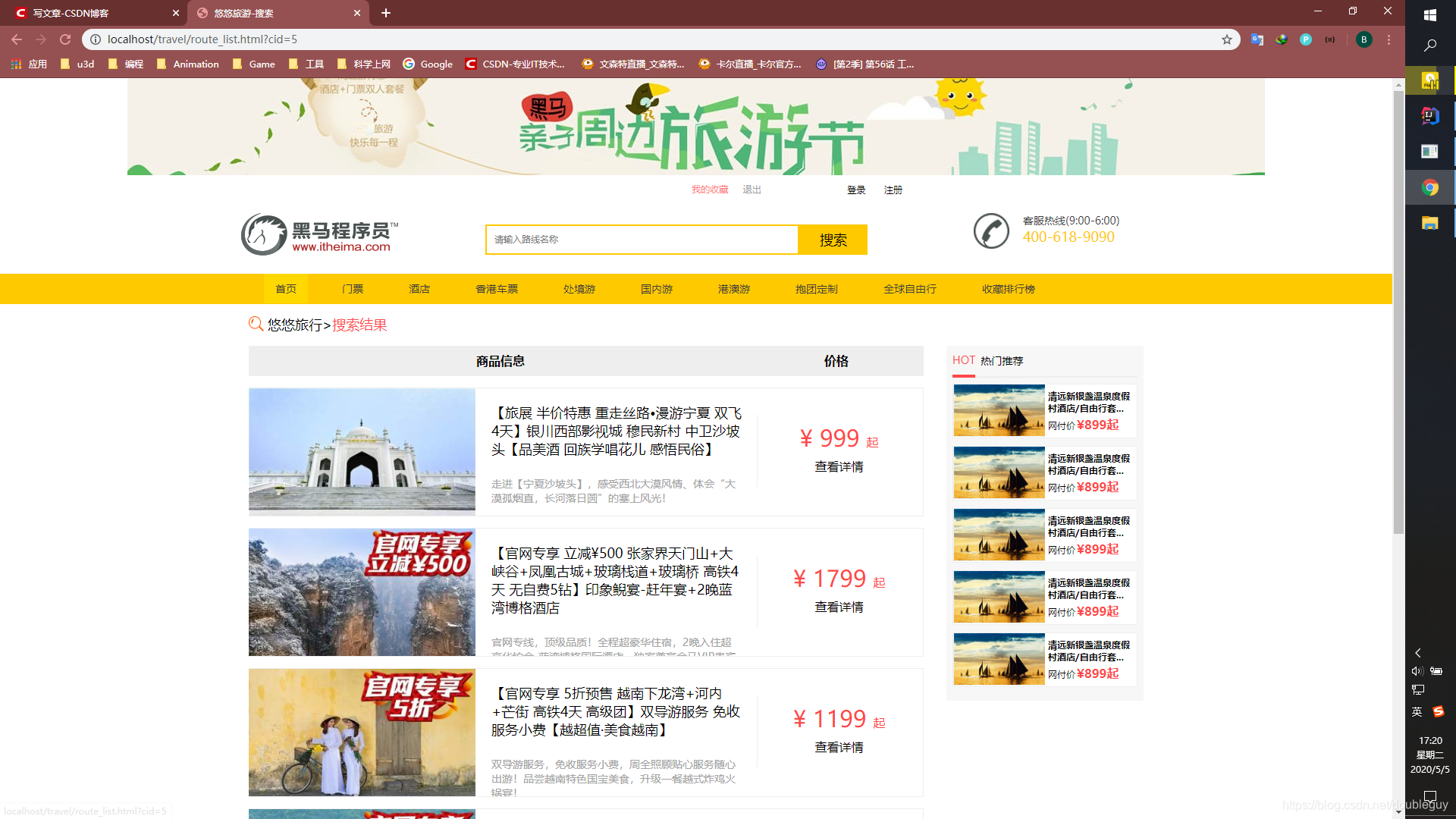Open the File Explorer taskbar icon

(1430, 223)
